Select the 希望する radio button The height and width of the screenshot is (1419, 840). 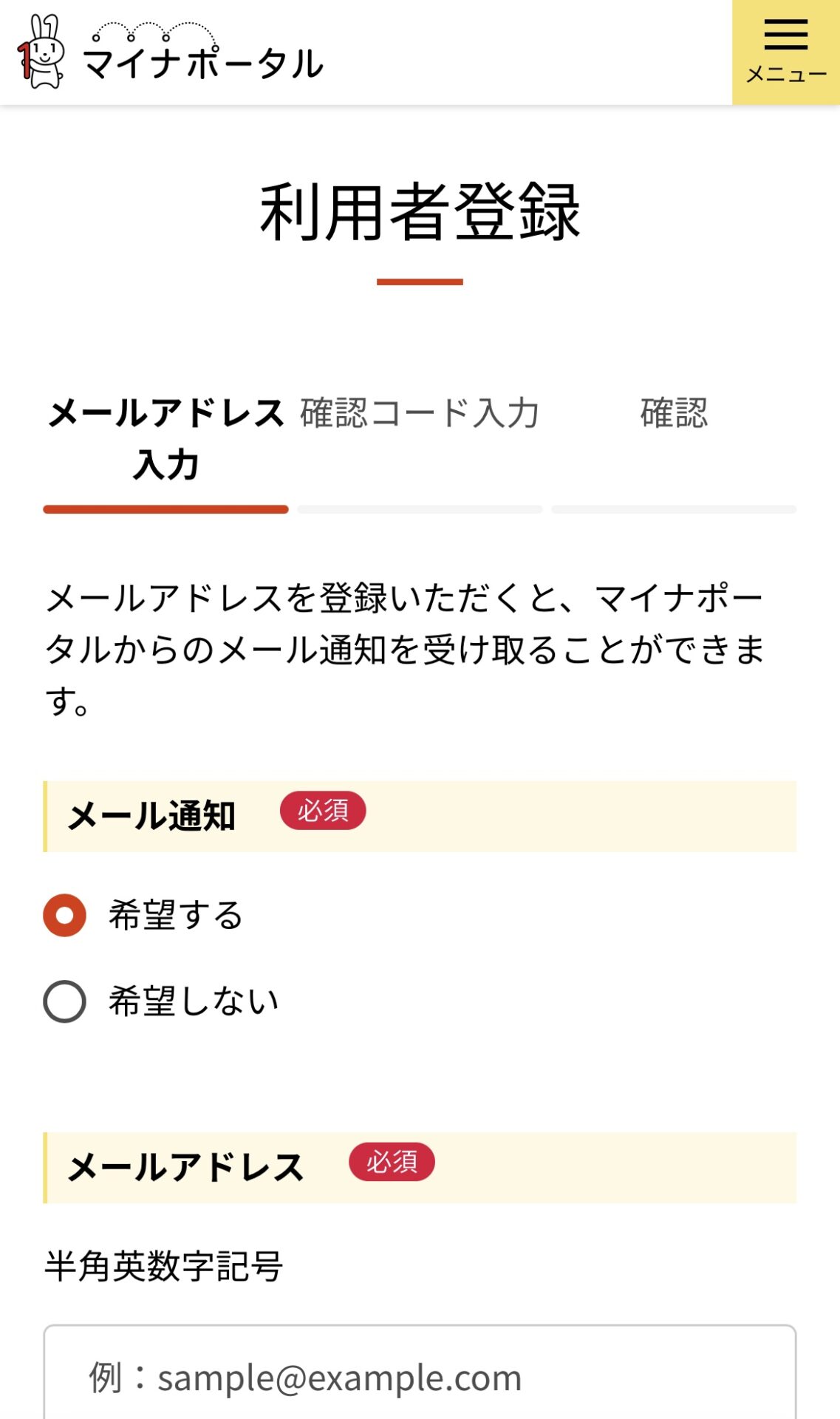tap(65, 915)
